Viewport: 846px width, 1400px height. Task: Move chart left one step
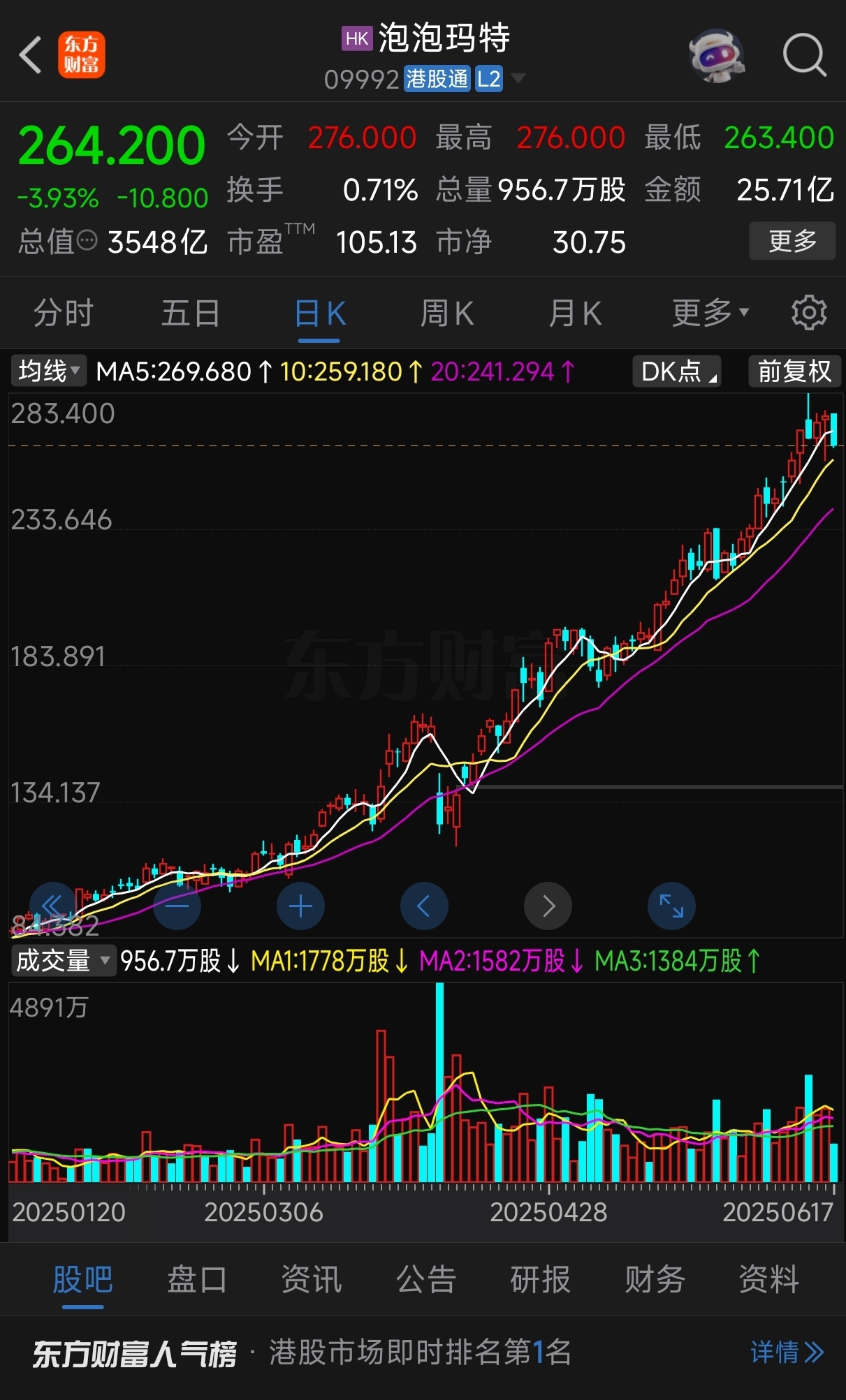[x=424, y=906]
